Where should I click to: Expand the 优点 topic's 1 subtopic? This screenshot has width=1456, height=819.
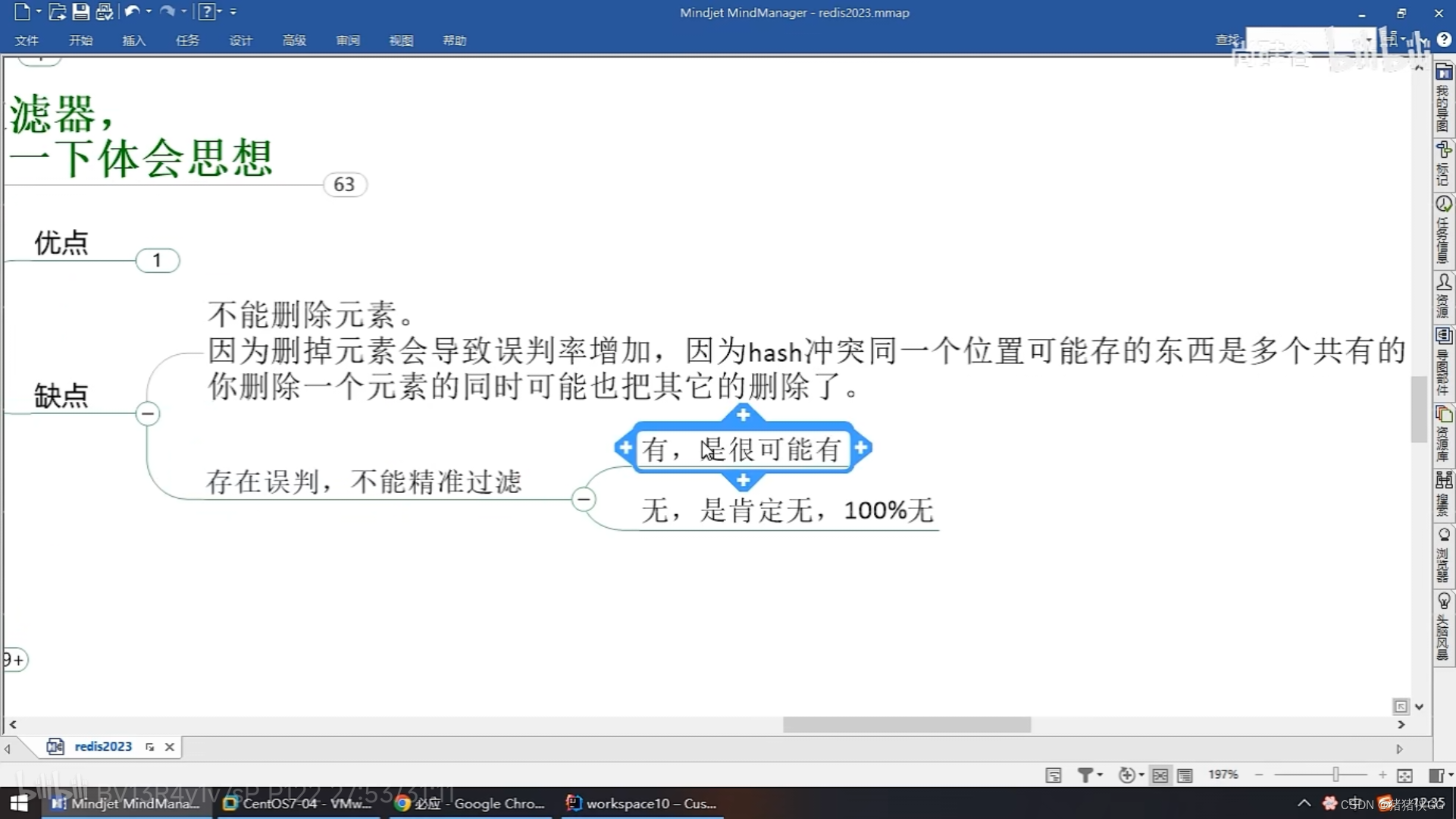point(158,260)
